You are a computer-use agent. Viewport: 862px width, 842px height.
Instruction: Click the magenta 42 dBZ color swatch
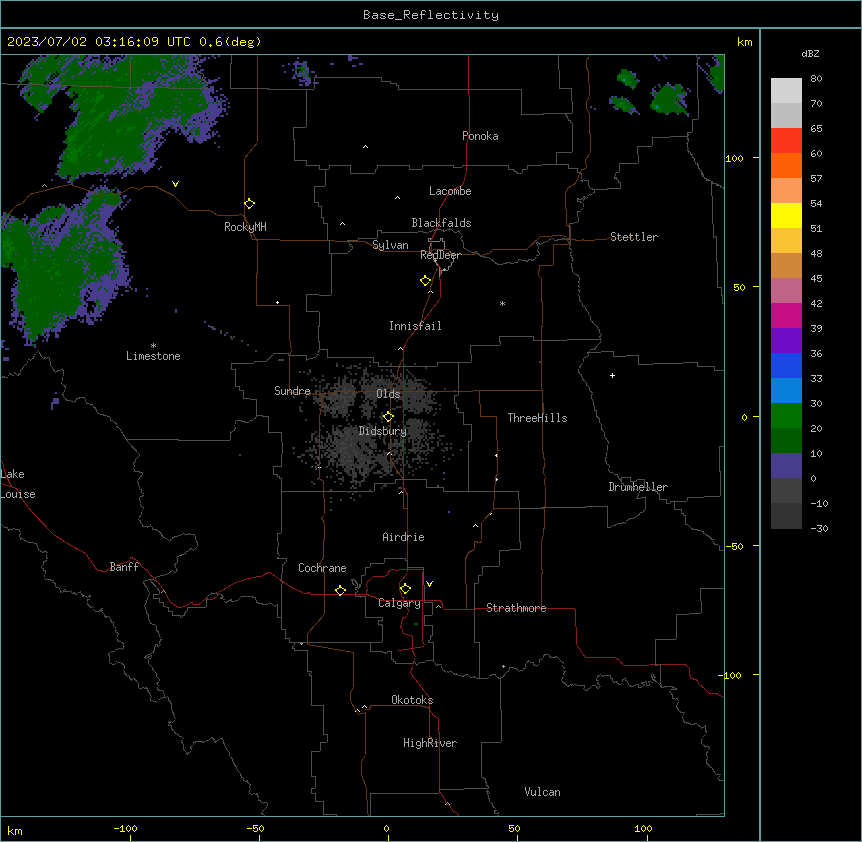click(786, 315)
